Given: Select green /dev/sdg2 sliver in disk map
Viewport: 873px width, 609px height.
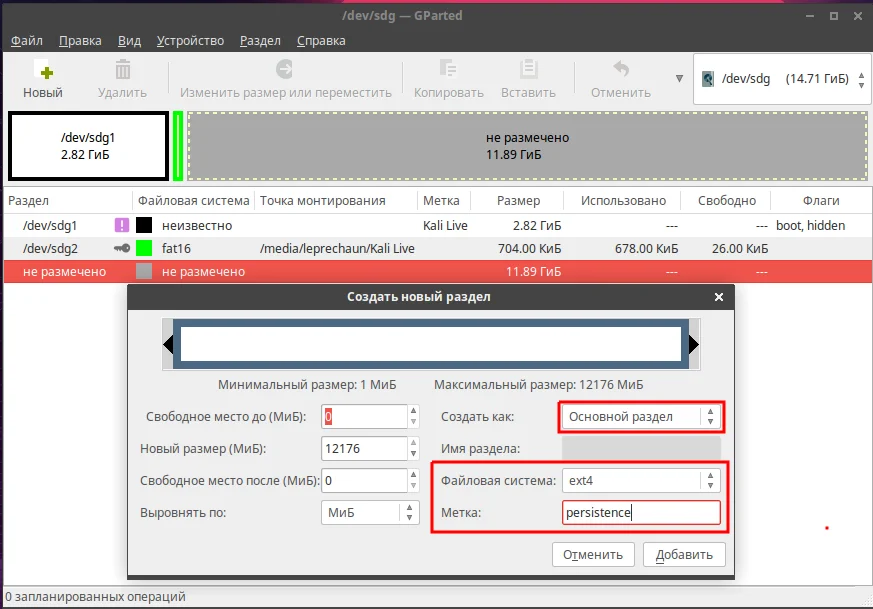Looking at the screenshot, I should (178, 146).
